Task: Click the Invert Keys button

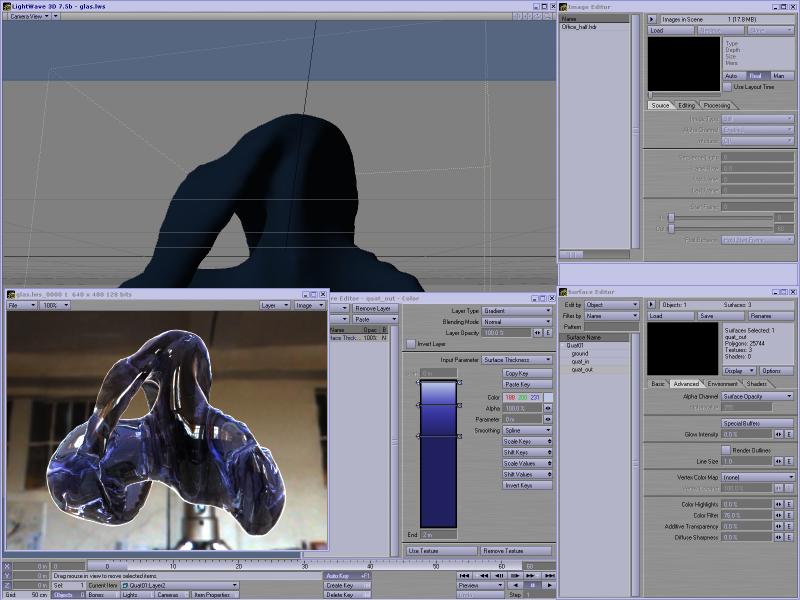Action: [528, 485]
